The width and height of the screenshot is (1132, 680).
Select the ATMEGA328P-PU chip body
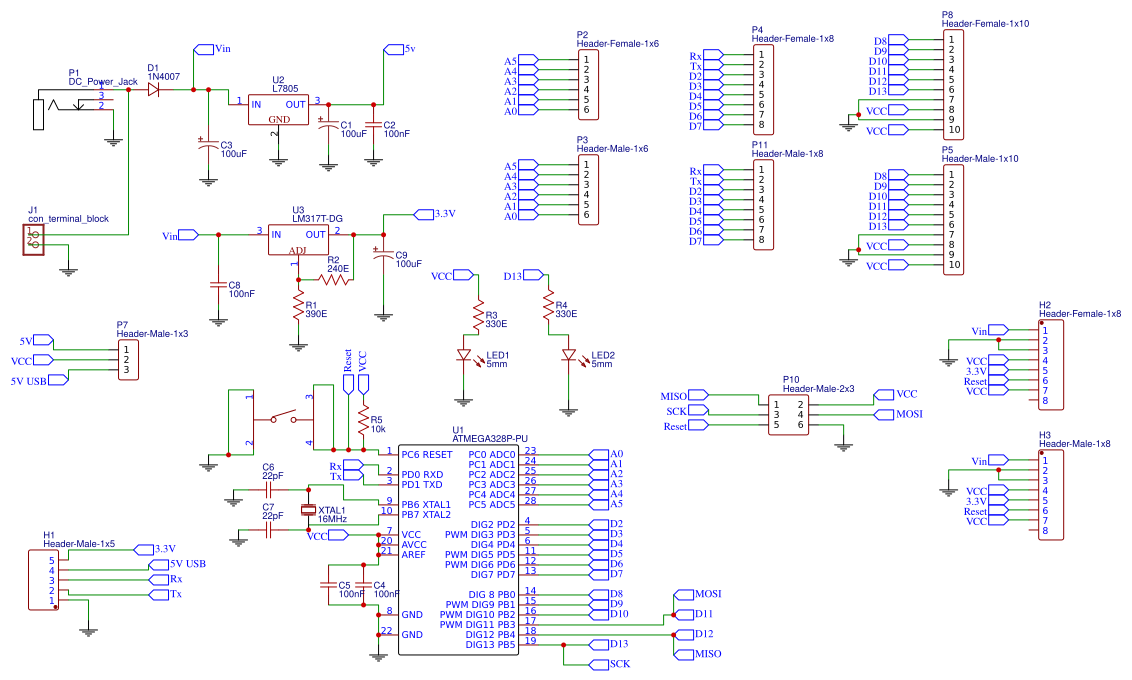458,549
